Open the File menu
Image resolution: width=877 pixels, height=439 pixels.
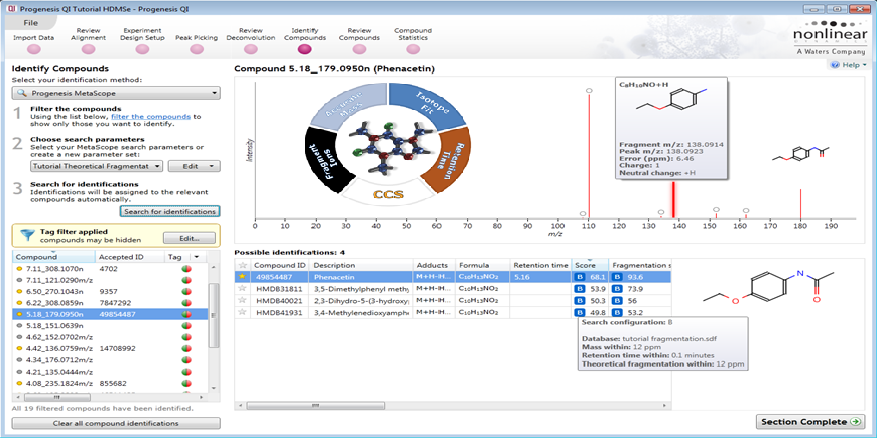(x=31, y=23)
